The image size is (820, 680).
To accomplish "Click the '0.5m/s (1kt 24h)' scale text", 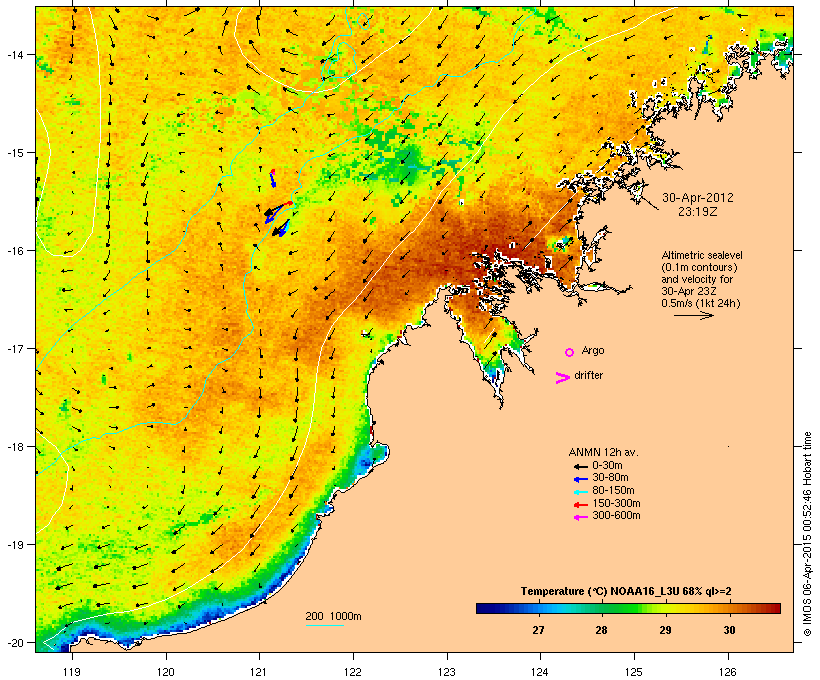I will (701, 303).
